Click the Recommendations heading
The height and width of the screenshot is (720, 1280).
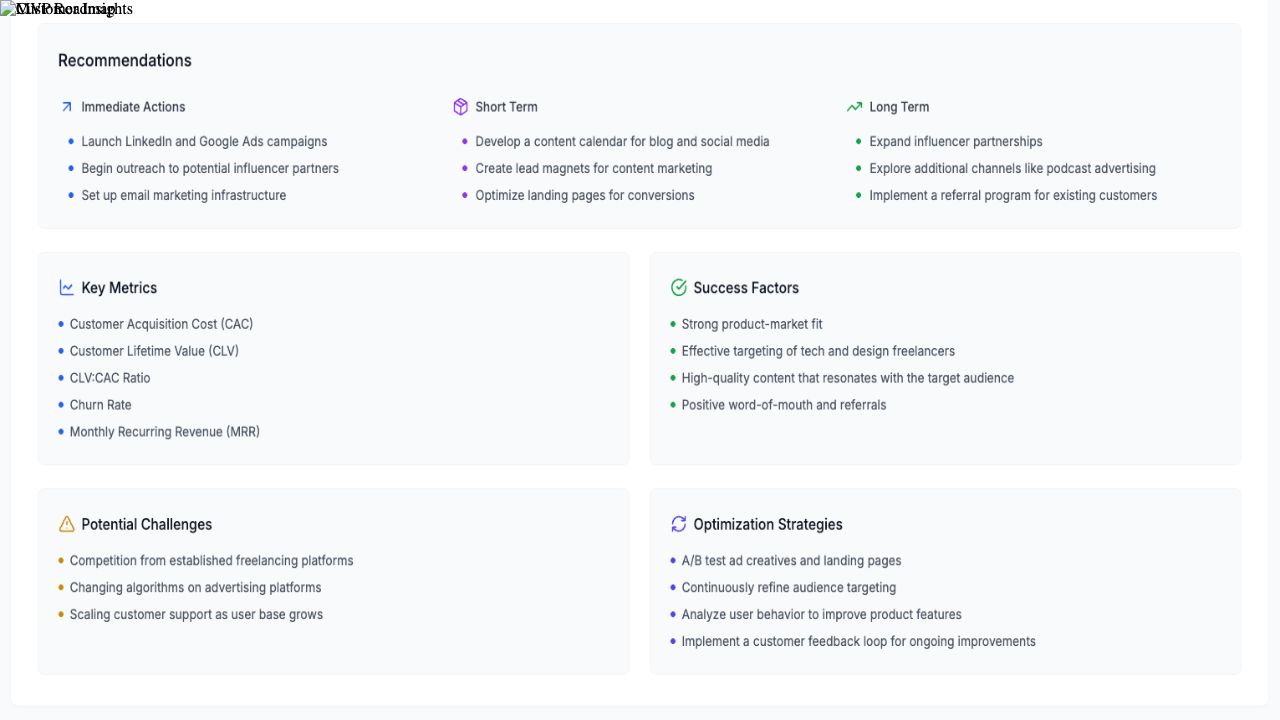[x=125, y=60]
